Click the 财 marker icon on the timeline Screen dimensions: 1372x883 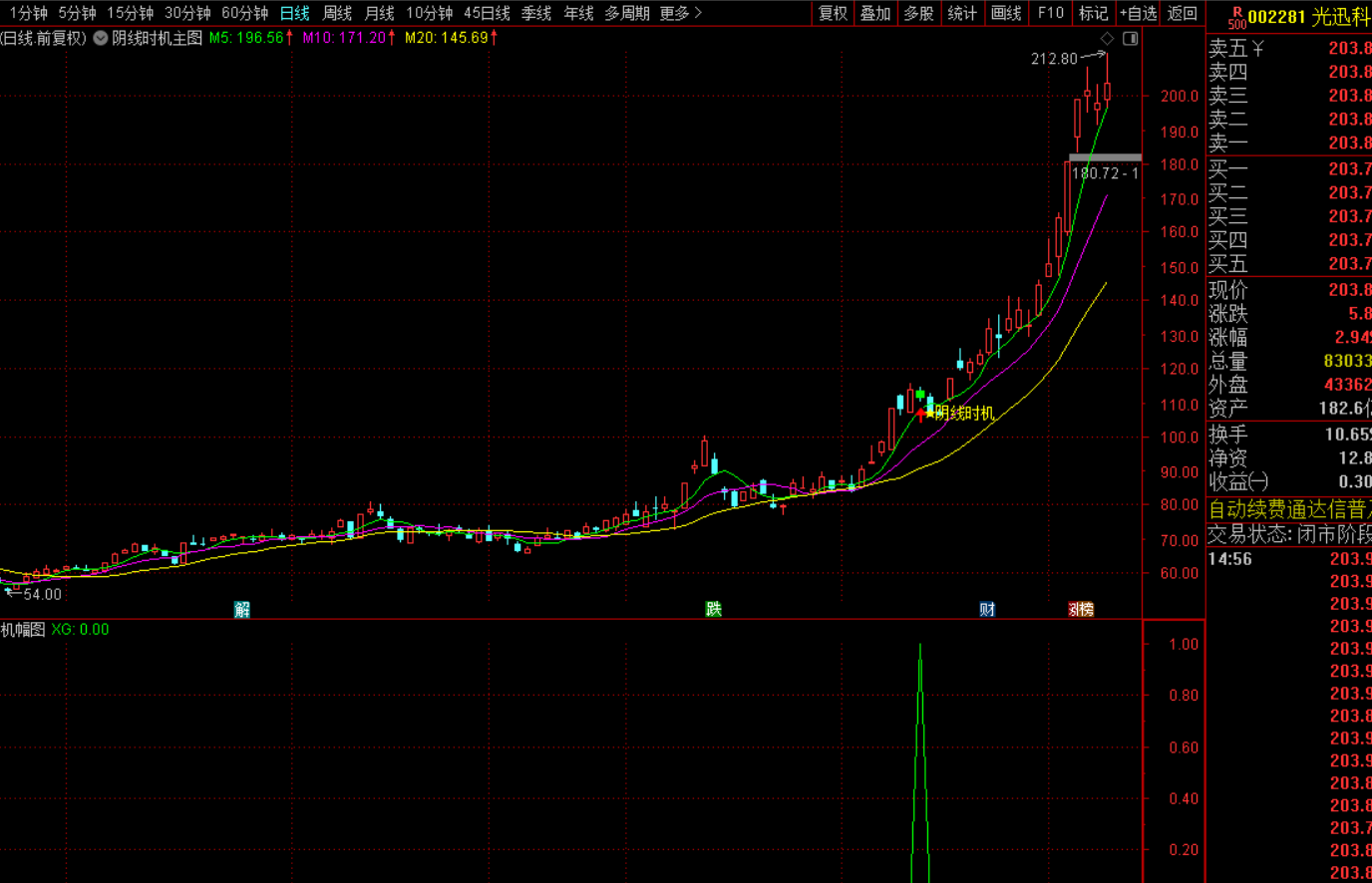[987, 609]
